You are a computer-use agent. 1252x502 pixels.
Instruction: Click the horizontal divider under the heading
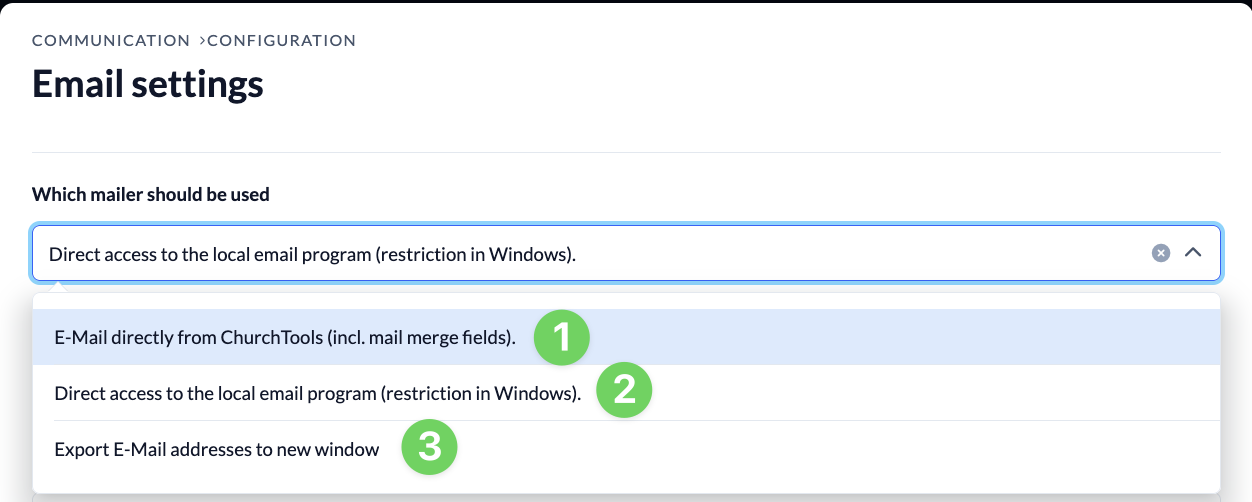pyautogui.click(x=626, y=152)
